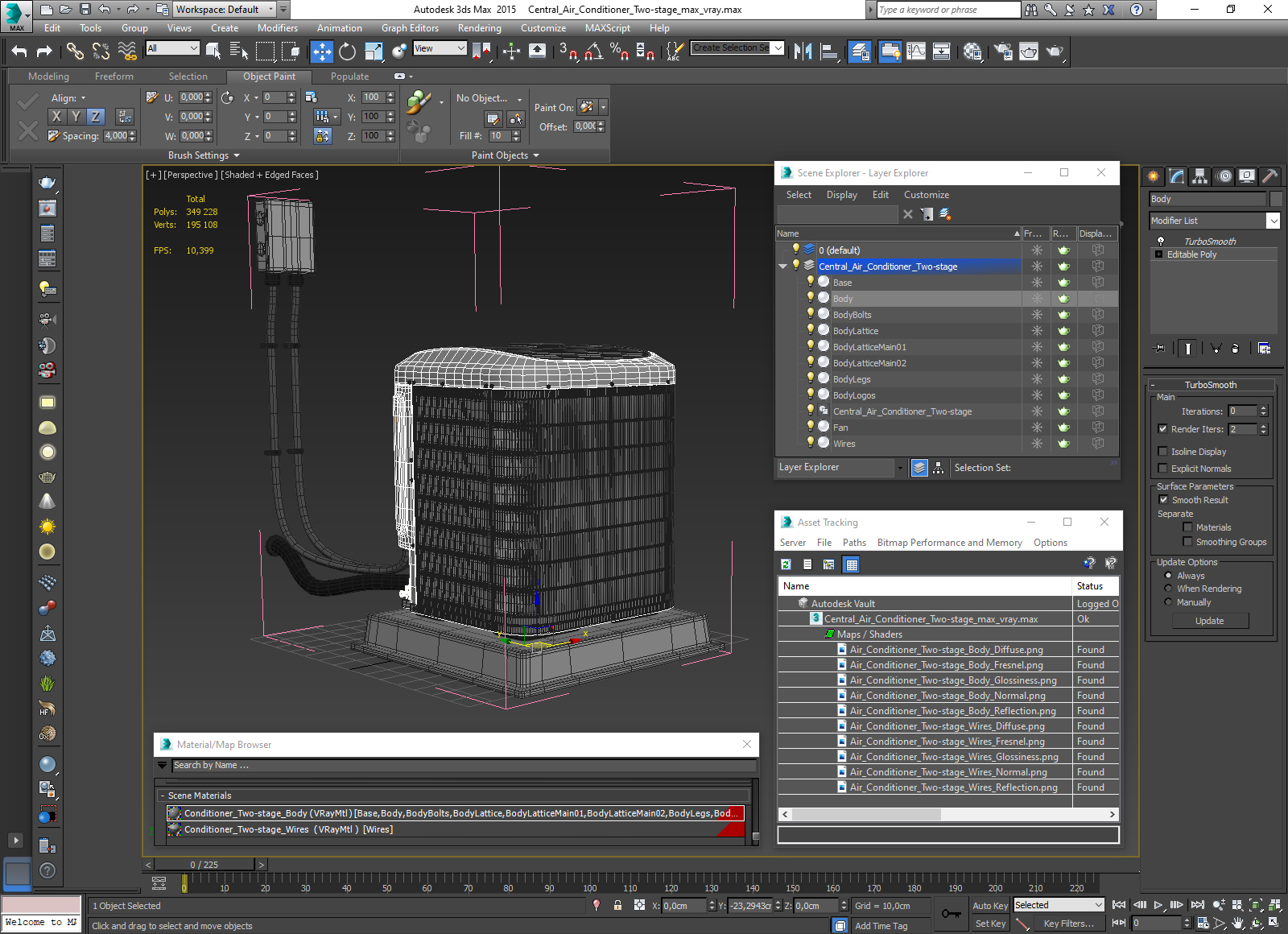Screen dimensions: 1288x934
Task: Toggle the Percent Snap icon
Action: pos(619,52)
